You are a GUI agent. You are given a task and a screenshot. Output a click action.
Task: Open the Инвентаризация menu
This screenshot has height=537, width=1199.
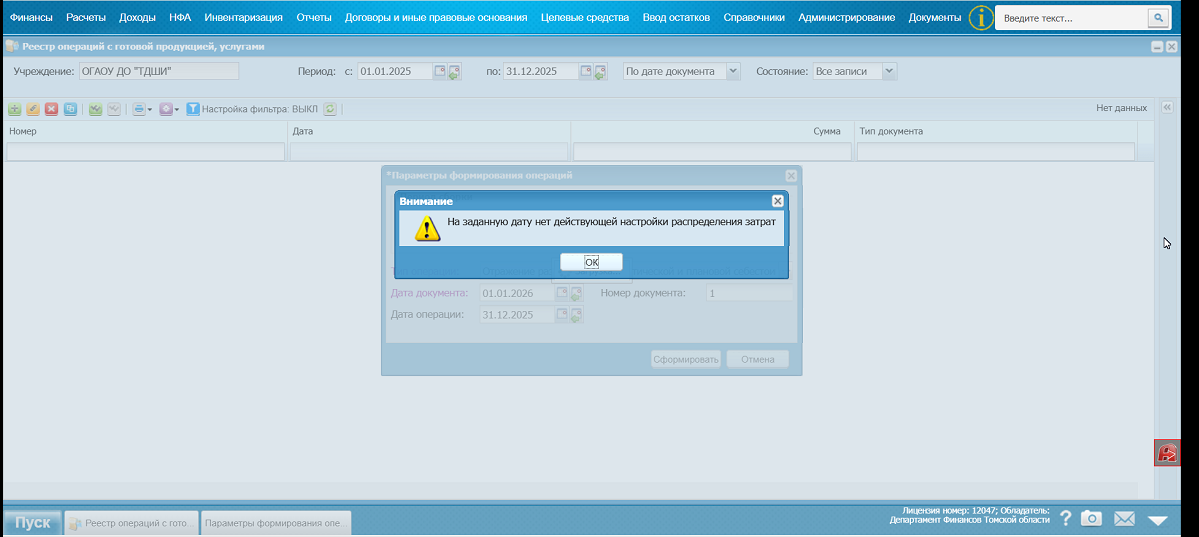pos(243,17)
